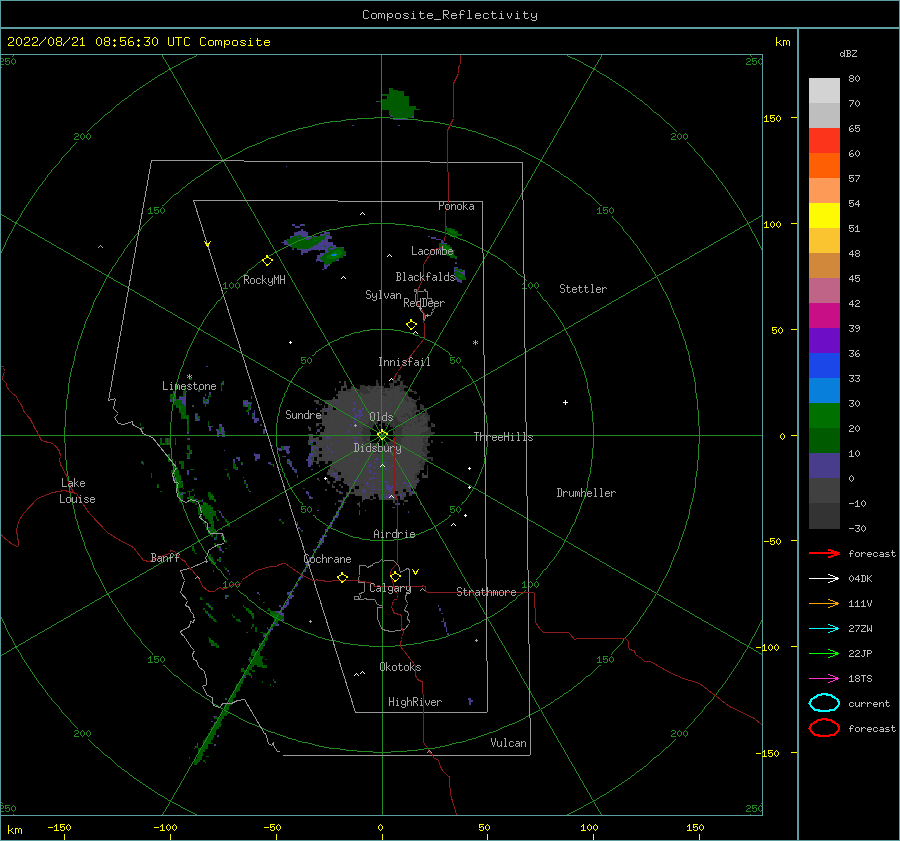Click the green echo blob north of Ponoka
Viewport: 900px width, 841px height.
click(397, 104)
